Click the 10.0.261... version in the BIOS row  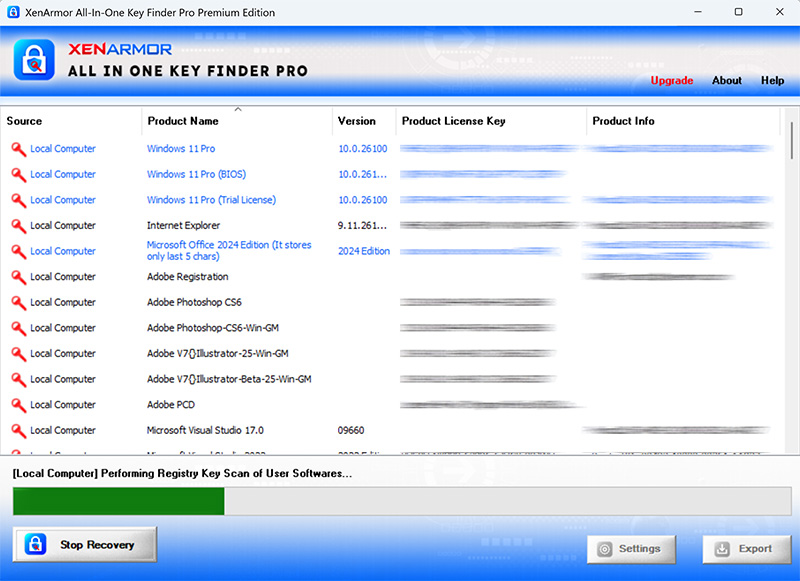click(x=362, y=174)
